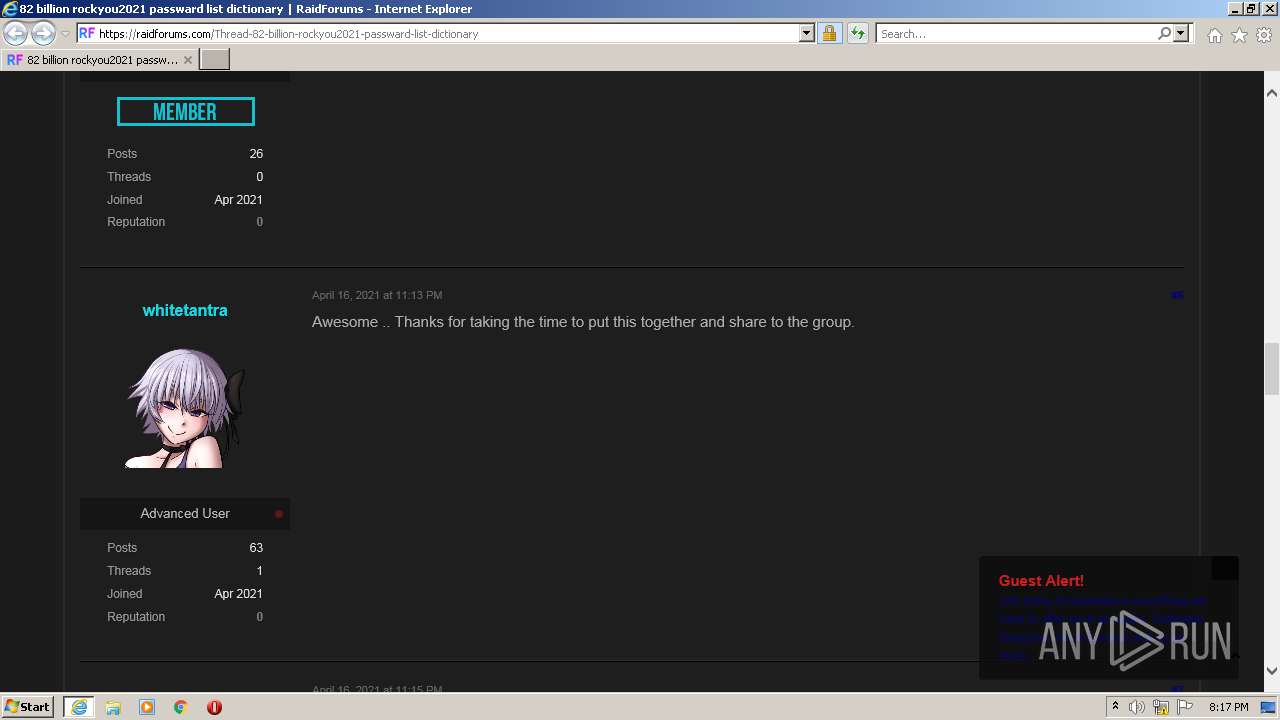Screen dimensions: 1280x720
Task: Click whitetantra's Threads count of 1
Action: click(259, 571)
